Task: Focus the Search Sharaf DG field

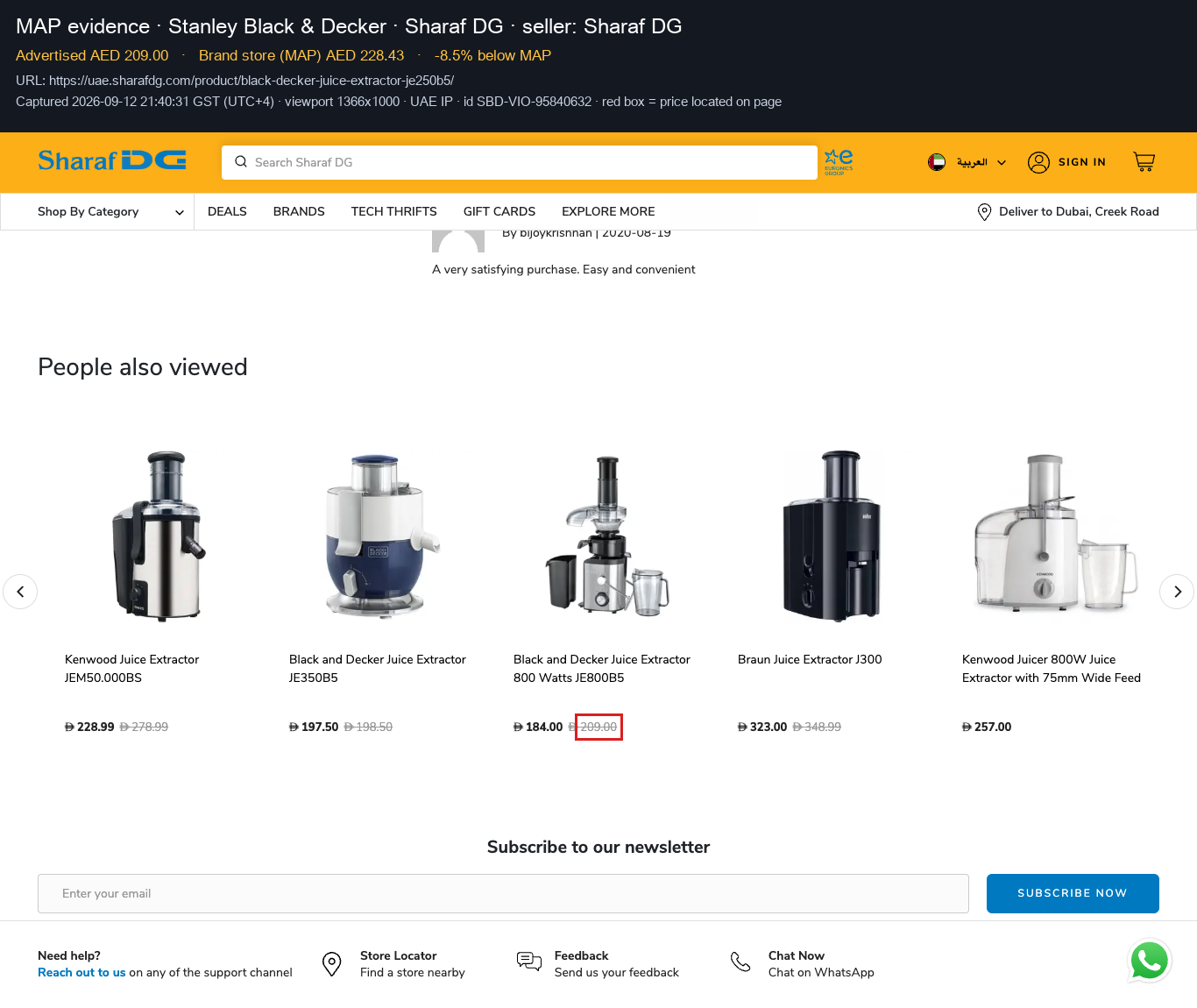Action: [x=520, y=162]
